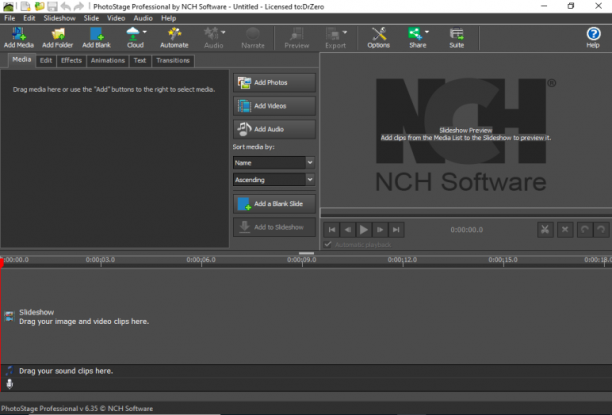The height and width of the screenshot is (415, 612).
Task: Open the Audio menu in menu bar
Action: coord(143,18)
